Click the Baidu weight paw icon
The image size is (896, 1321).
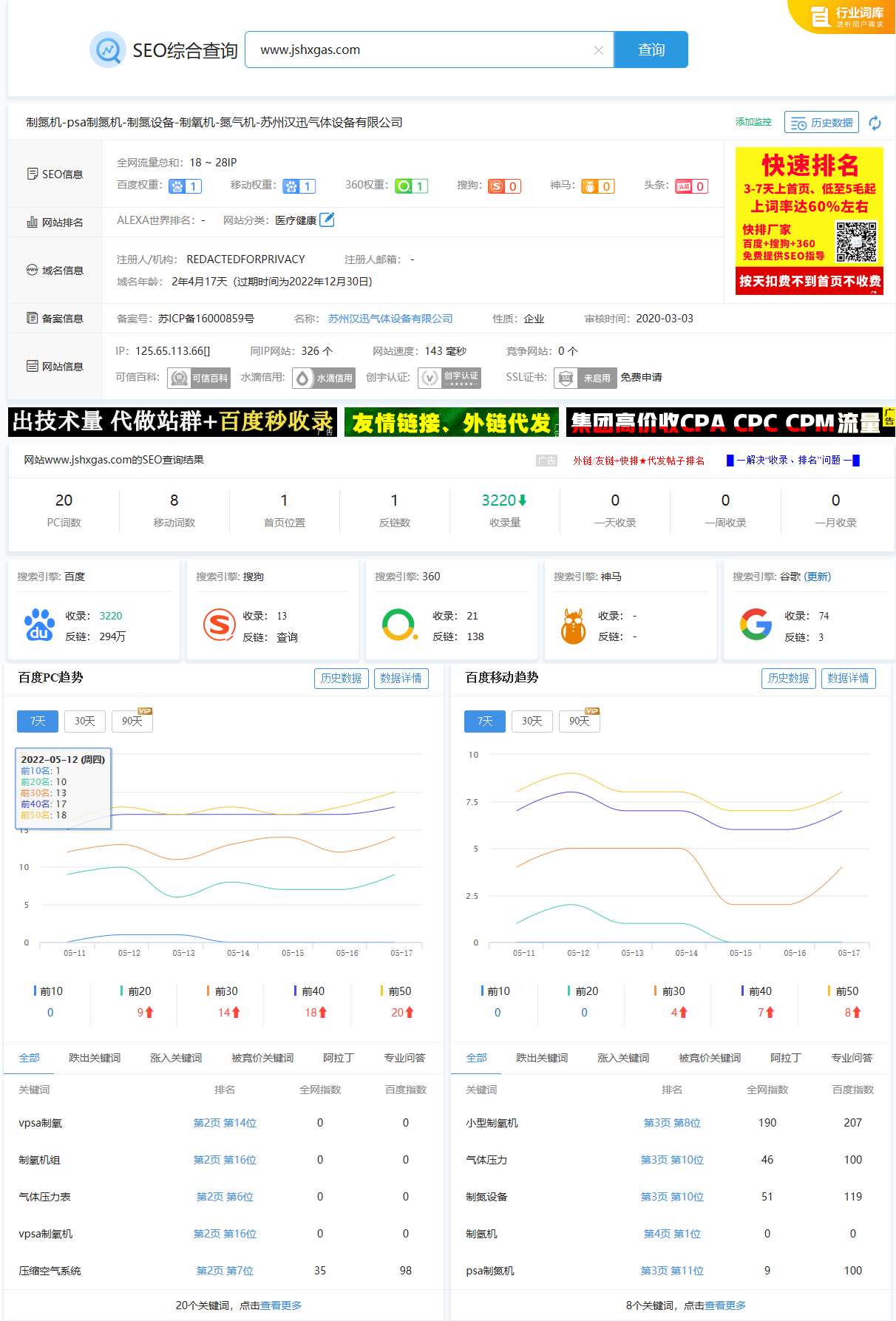coord(185,186)
